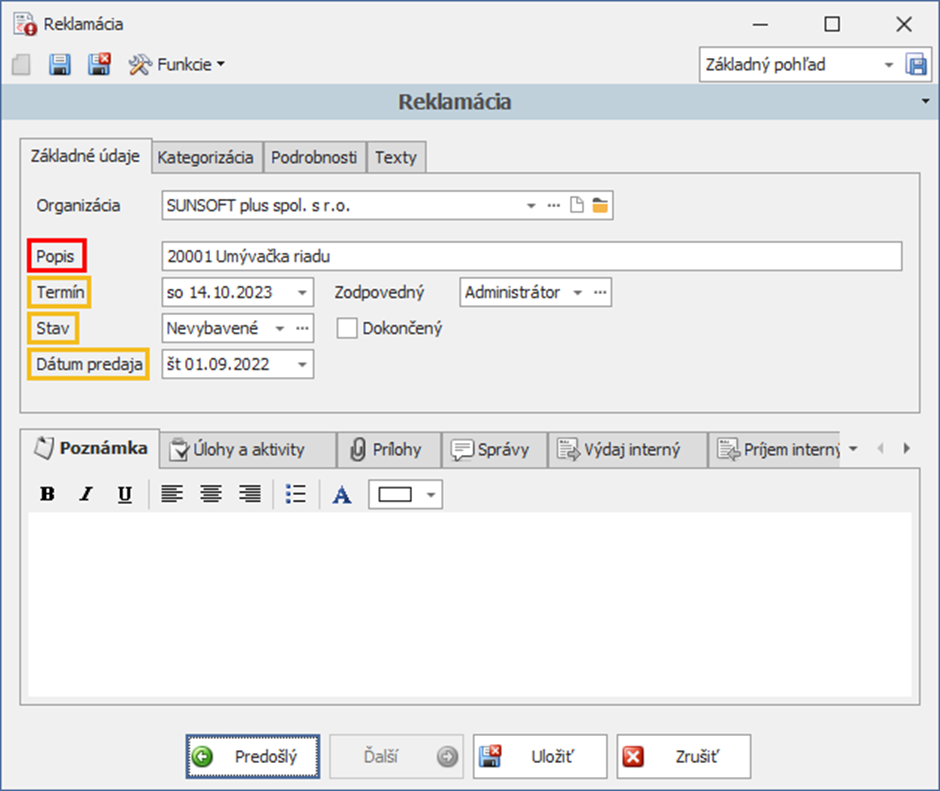Insert a bulleted list in note
940x791 pixels.
[x=295, y=494]
